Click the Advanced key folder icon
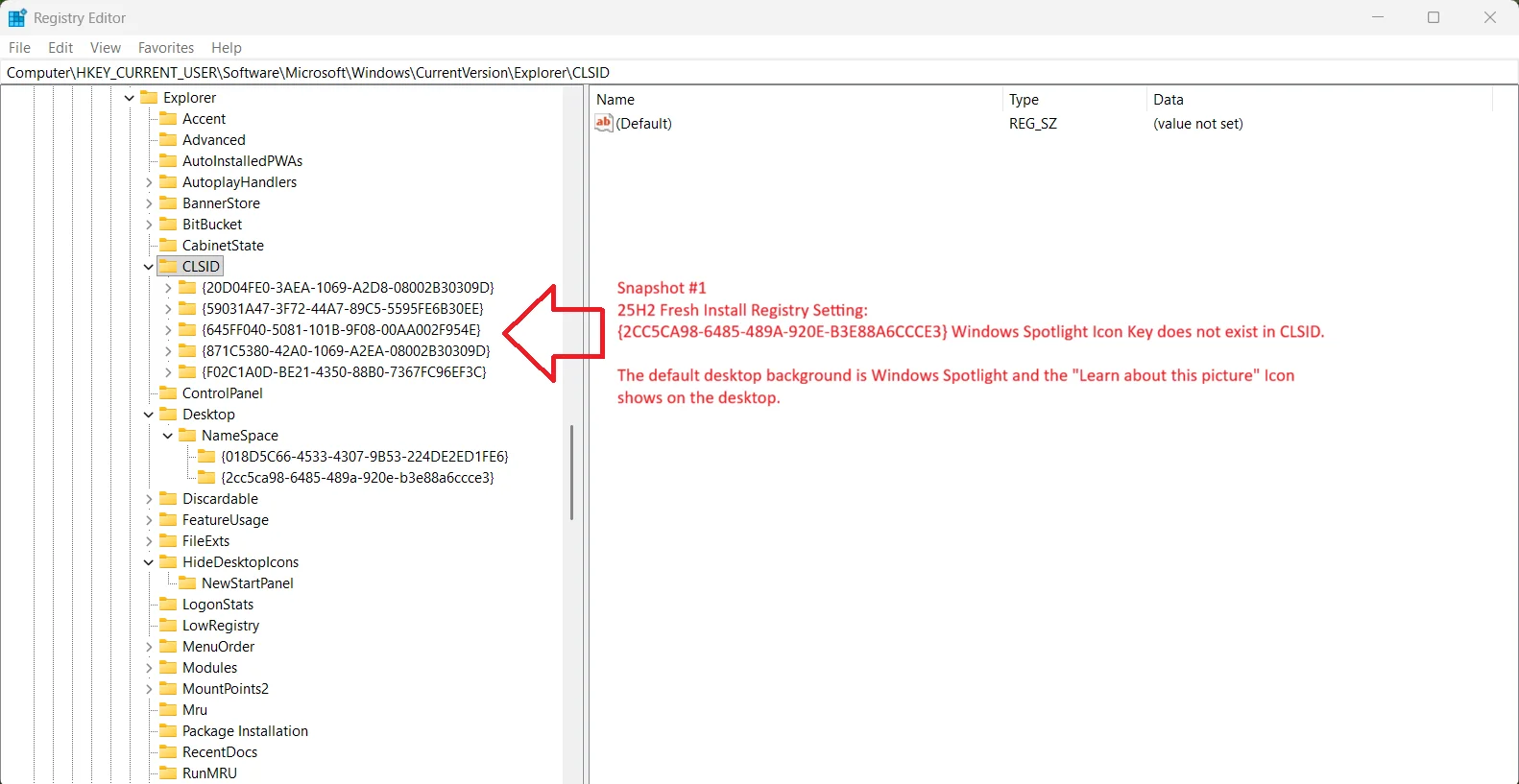The height and width of the screenshot is (784, 1519). coord(168,140)
